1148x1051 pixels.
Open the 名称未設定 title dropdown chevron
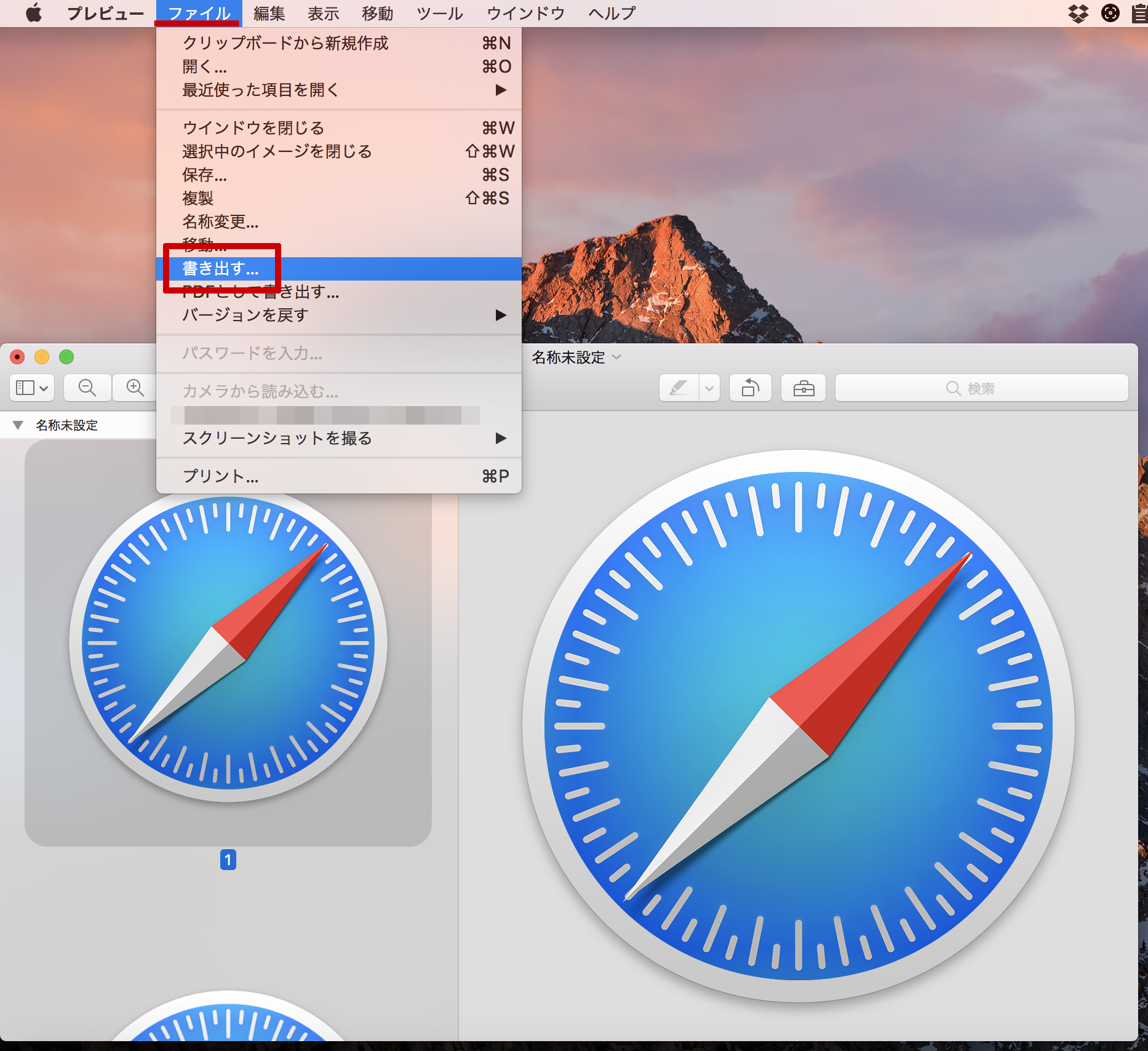616,357
